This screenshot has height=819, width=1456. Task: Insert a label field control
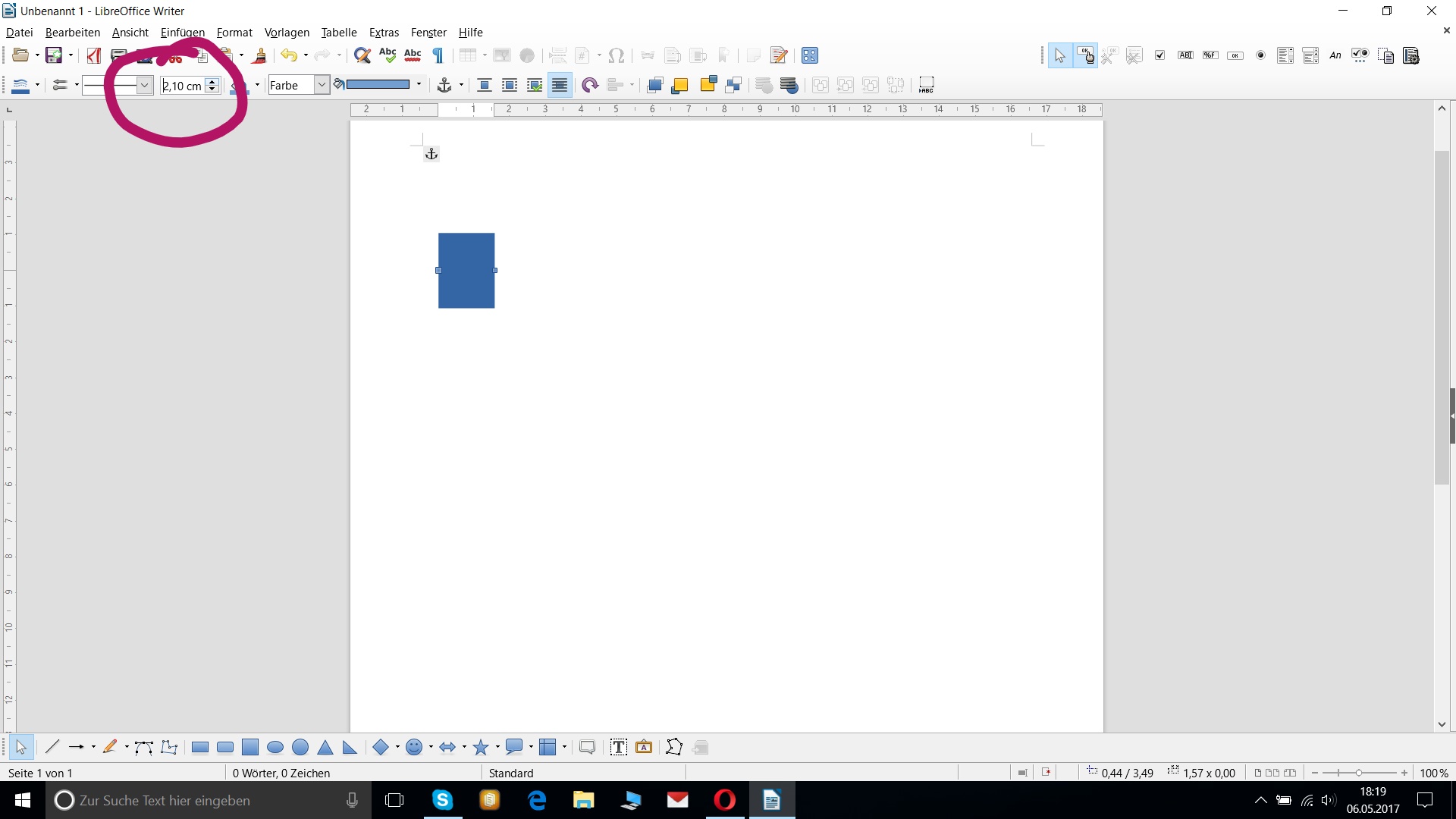[x=1335, y=55]
